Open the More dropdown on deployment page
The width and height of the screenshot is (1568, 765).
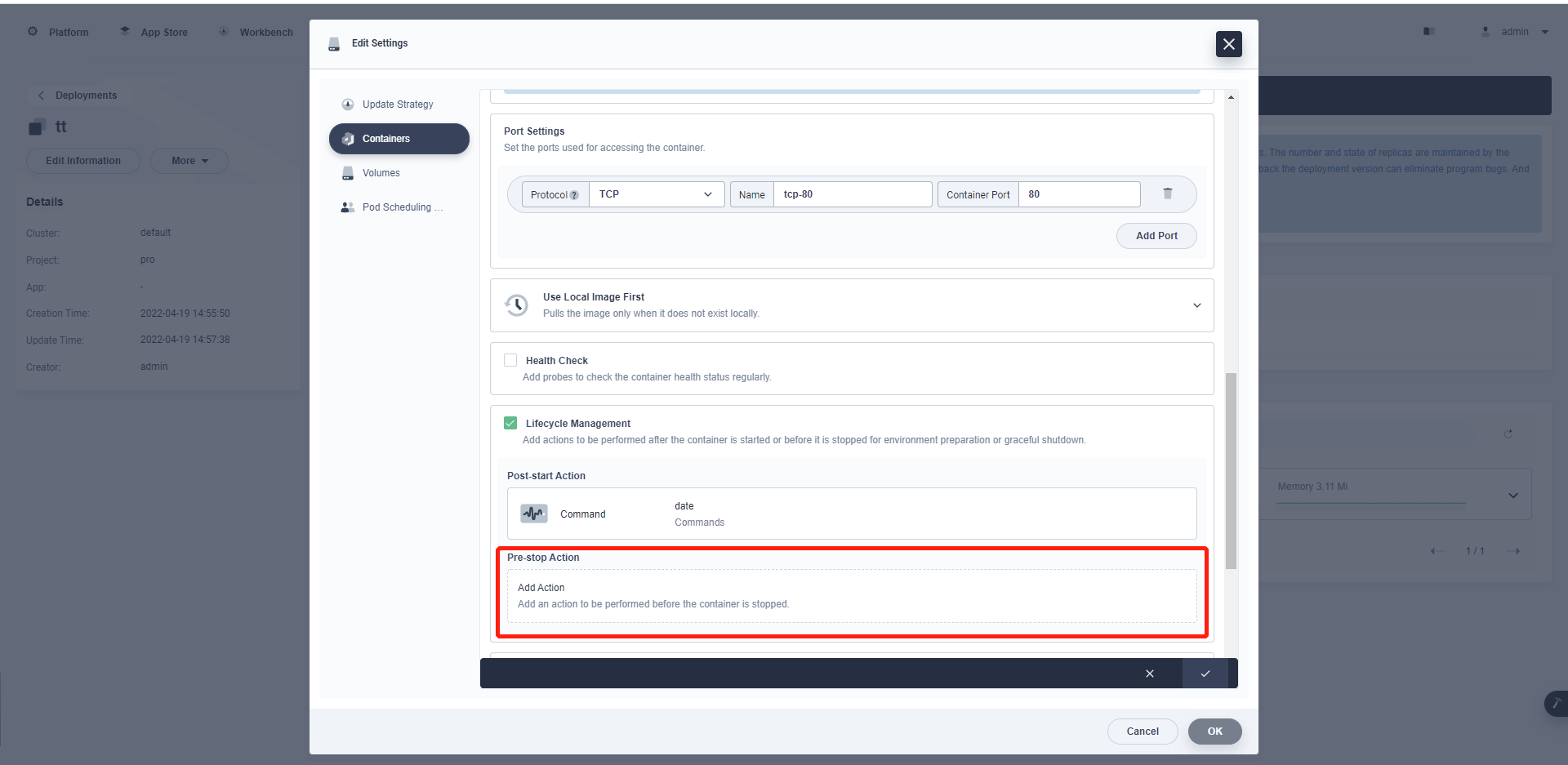pos(189,161)
